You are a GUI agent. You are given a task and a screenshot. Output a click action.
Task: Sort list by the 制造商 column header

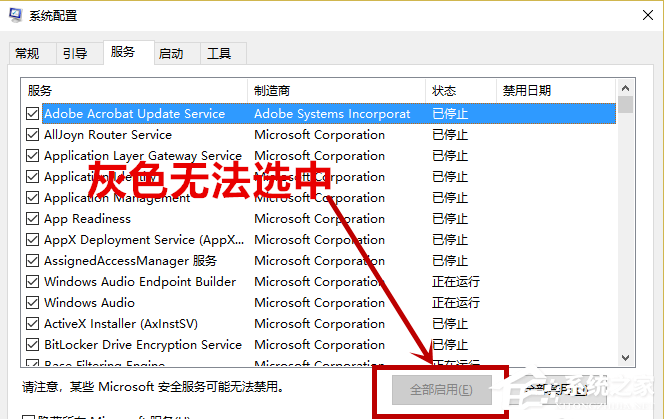[336, 90]
